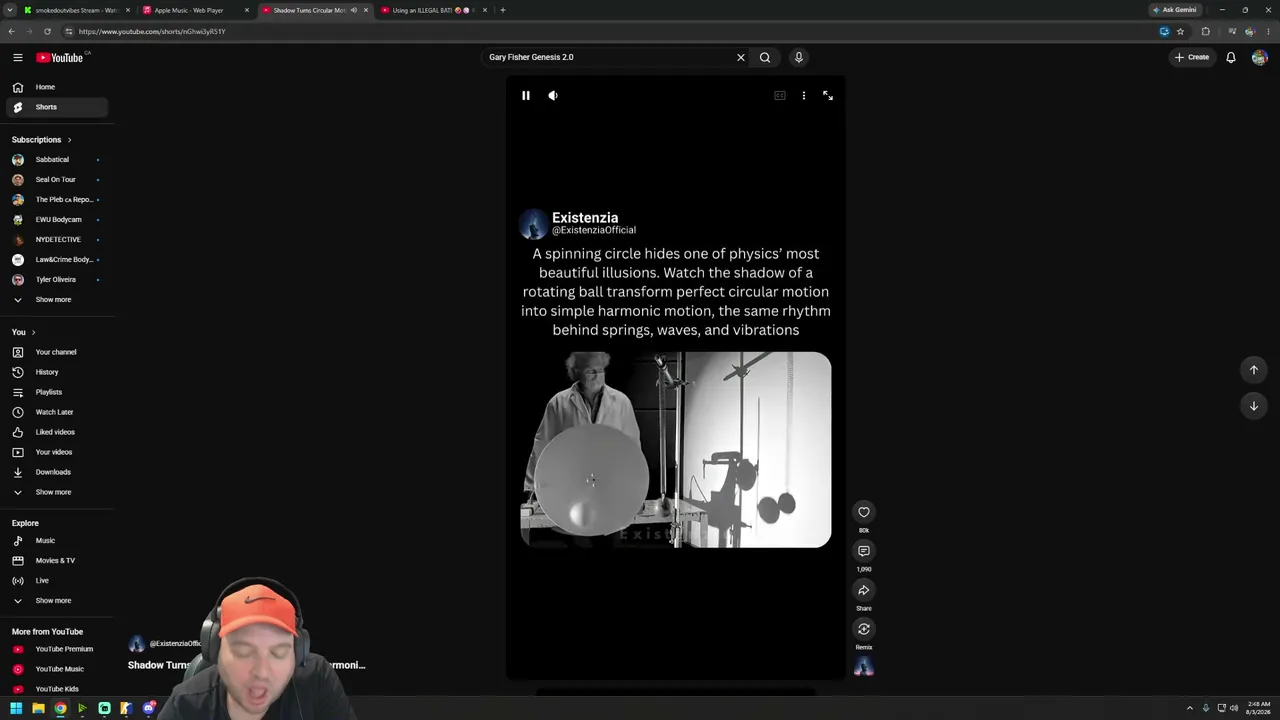Expand Show more under the You section

55,492
